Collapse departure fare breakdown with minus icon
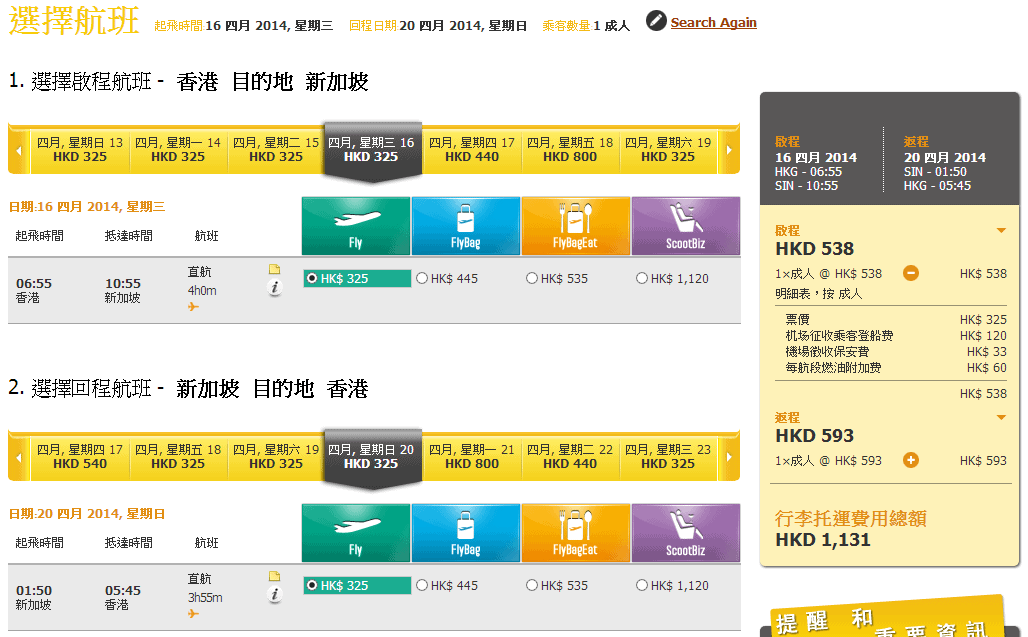The width and height of the screenshot is (1028, 637). tap(911, 273)
